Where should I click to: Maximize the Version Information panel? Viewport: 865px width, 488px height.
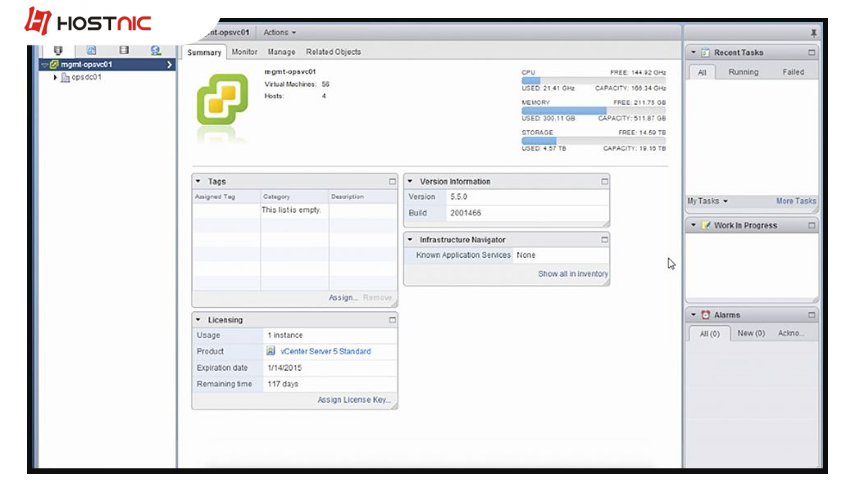pyautogui.click(x=604, y=181)
